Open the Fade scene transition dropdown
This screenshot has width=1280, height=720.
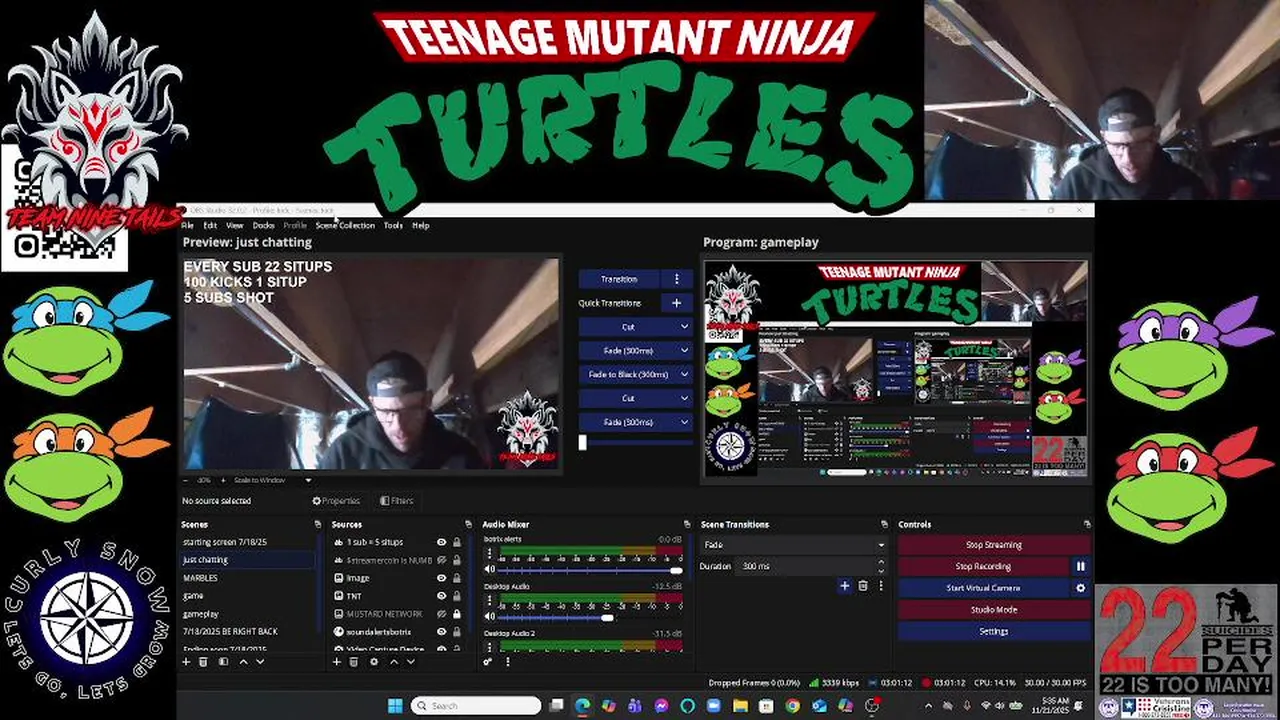[794, 545]
